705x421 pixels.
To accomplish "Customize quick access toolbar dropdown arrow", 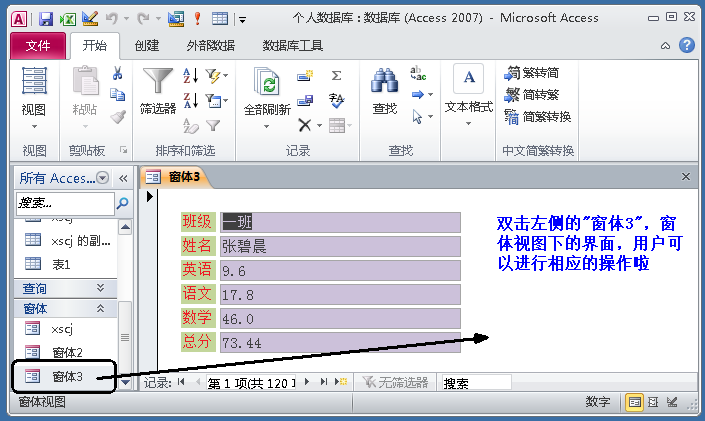I will (x=242, y=19).
